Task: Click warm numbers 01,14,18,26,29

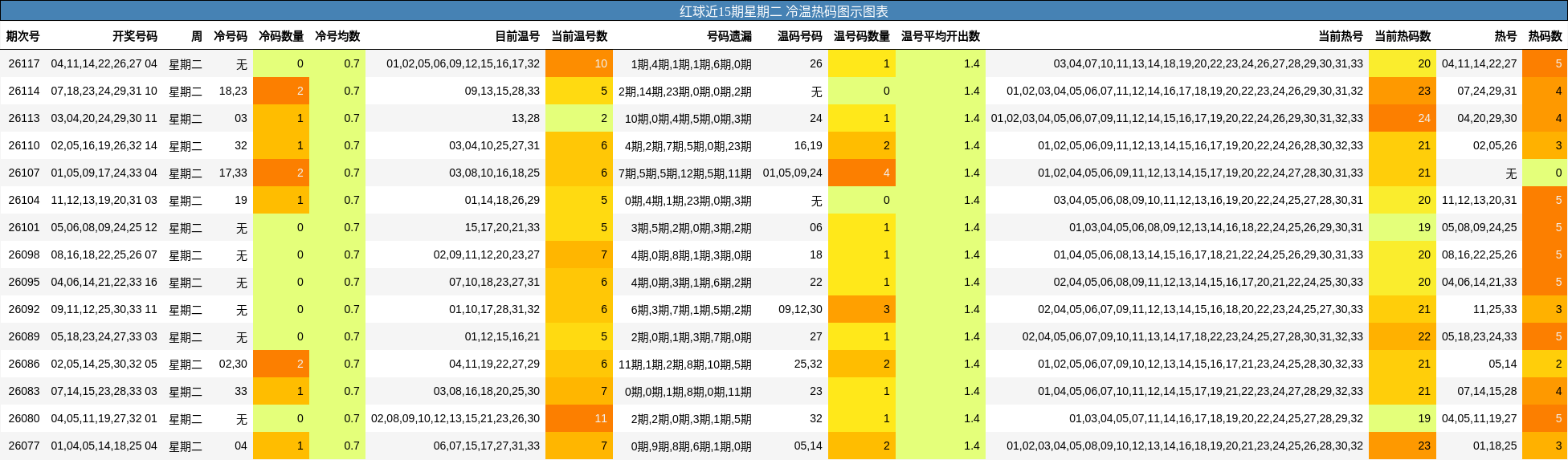Action: point(502,200)
